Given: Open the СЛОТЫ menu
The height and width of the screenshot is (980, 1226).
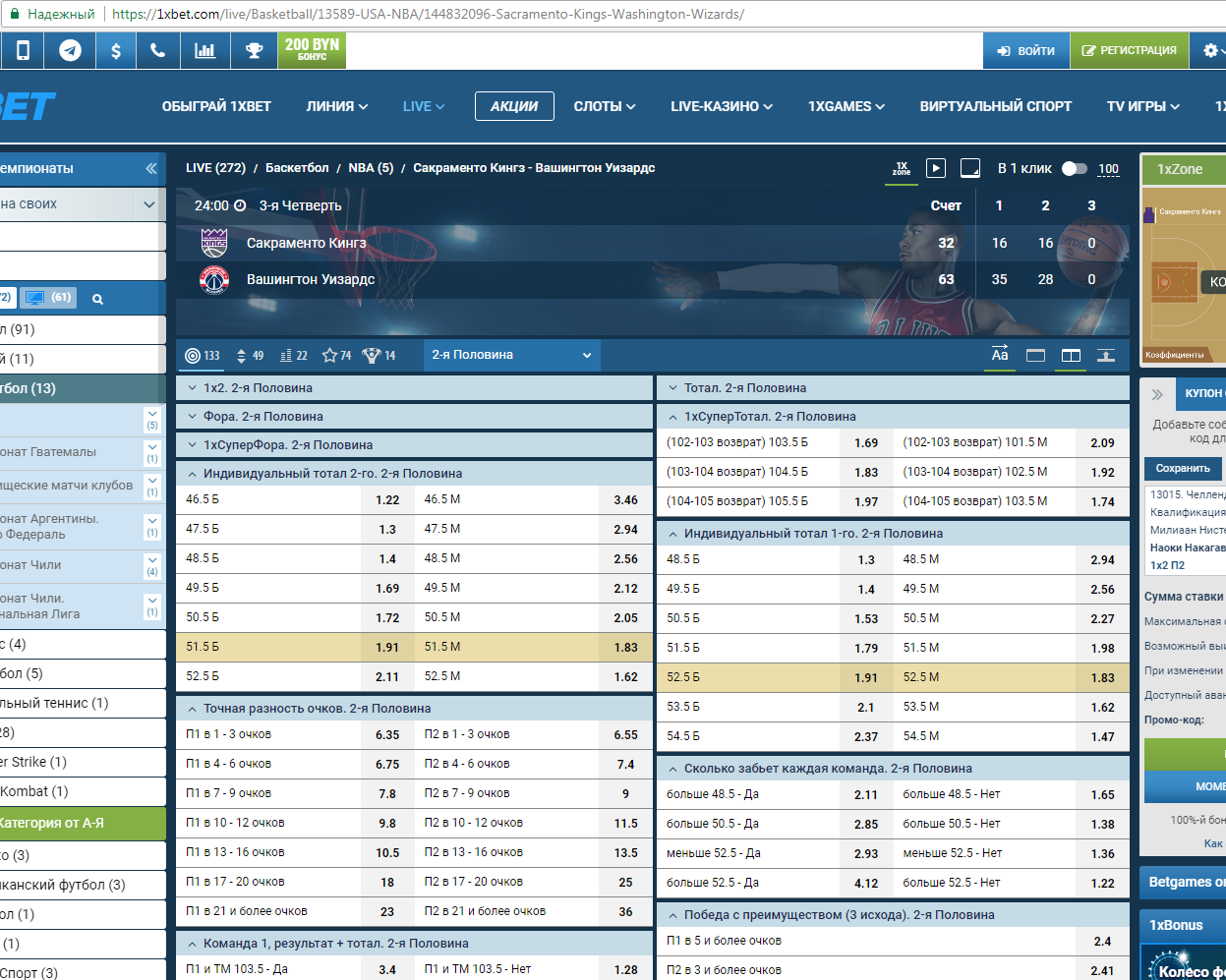Looking at the screenshot, I should (605, 106).
